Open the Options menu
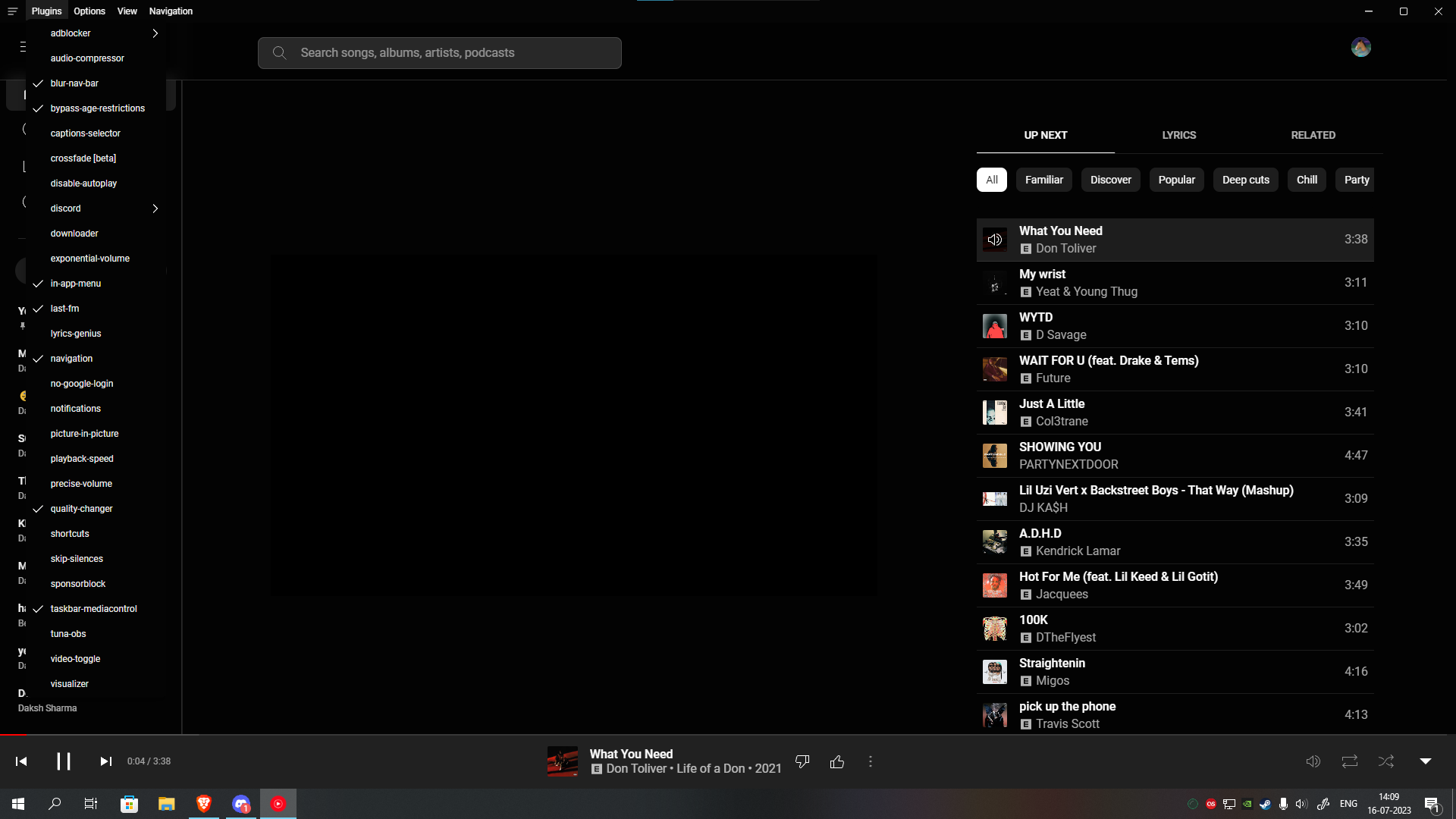The width and height of the screenshot is (1456, 819). (89, 11)
